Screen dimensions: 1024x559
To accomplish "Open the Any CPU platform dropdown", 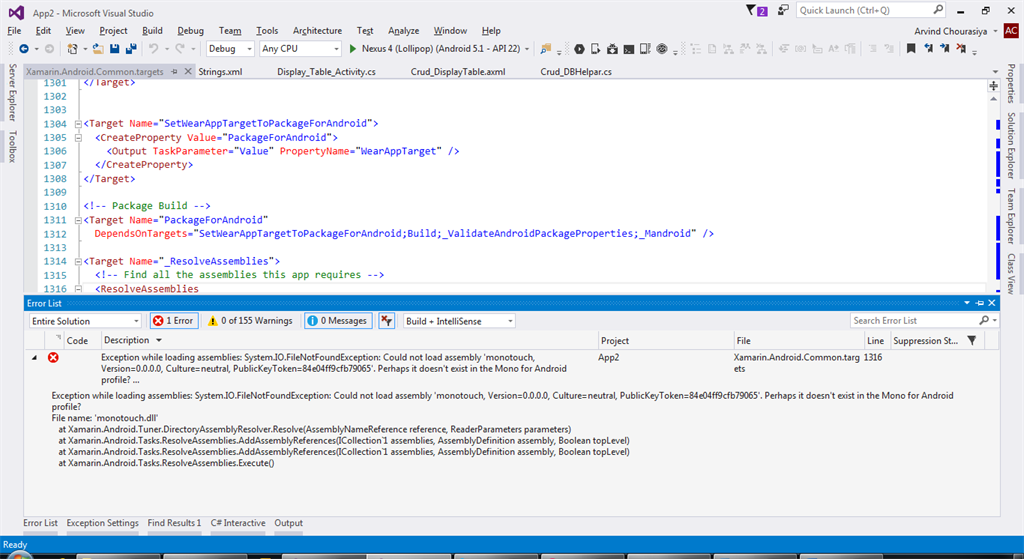I will click(300, 49).
